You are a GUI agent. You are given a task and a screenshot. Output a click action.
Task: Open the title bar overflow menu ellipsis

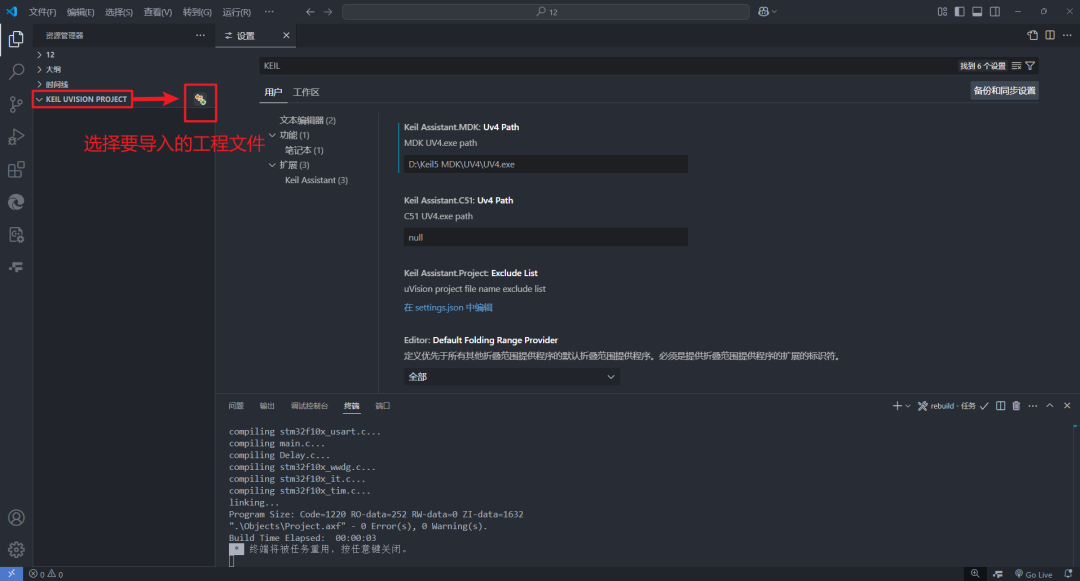point(269,12)
